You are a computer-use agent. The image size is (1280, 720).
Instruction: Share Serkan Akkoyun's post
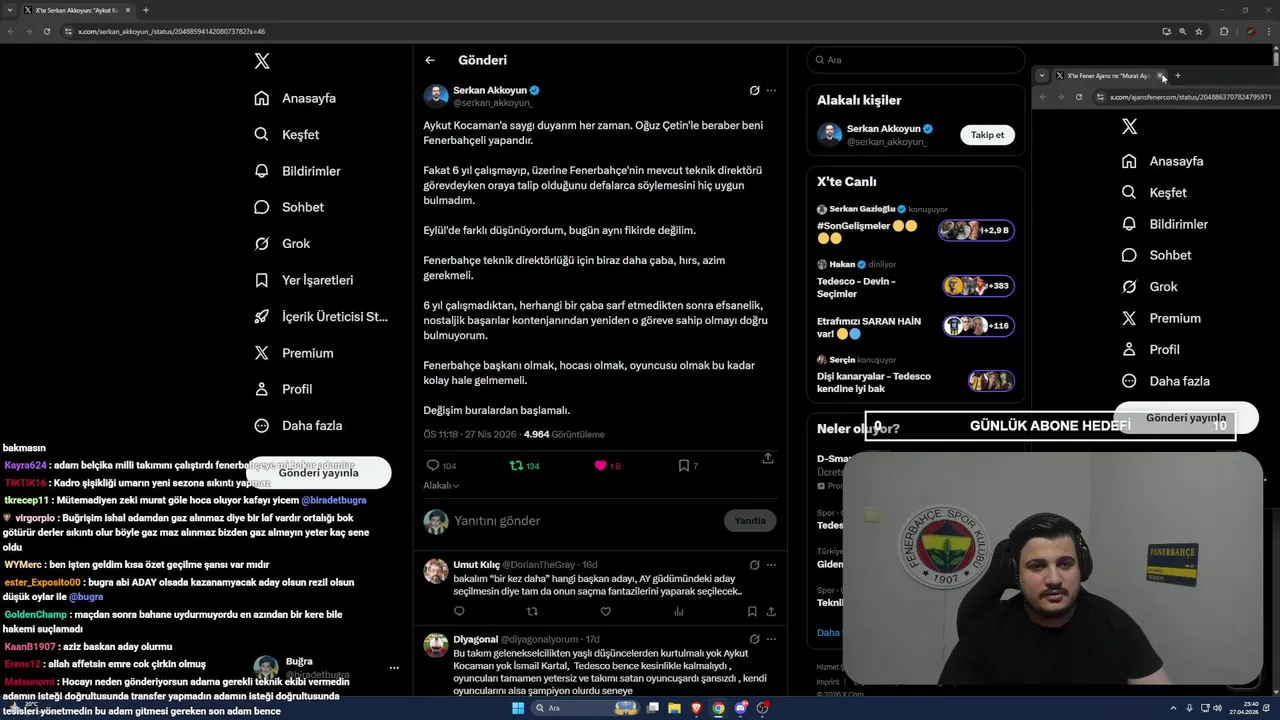(x=768, y=458)
